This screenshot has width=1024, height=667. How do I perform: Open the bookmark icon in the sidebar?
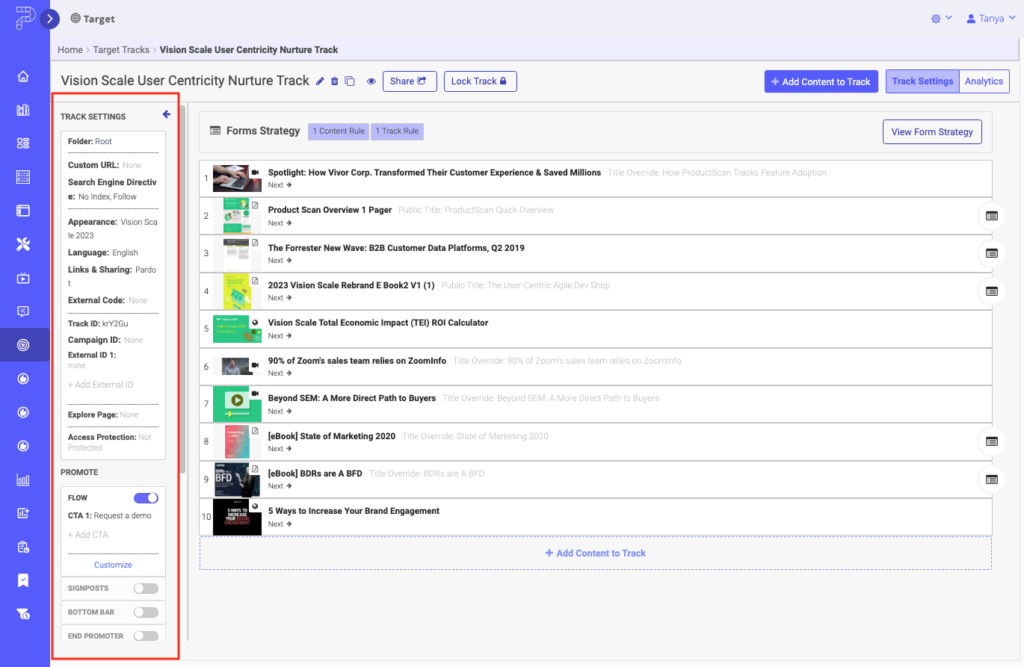pyautogui.click(x=24, y=581)
